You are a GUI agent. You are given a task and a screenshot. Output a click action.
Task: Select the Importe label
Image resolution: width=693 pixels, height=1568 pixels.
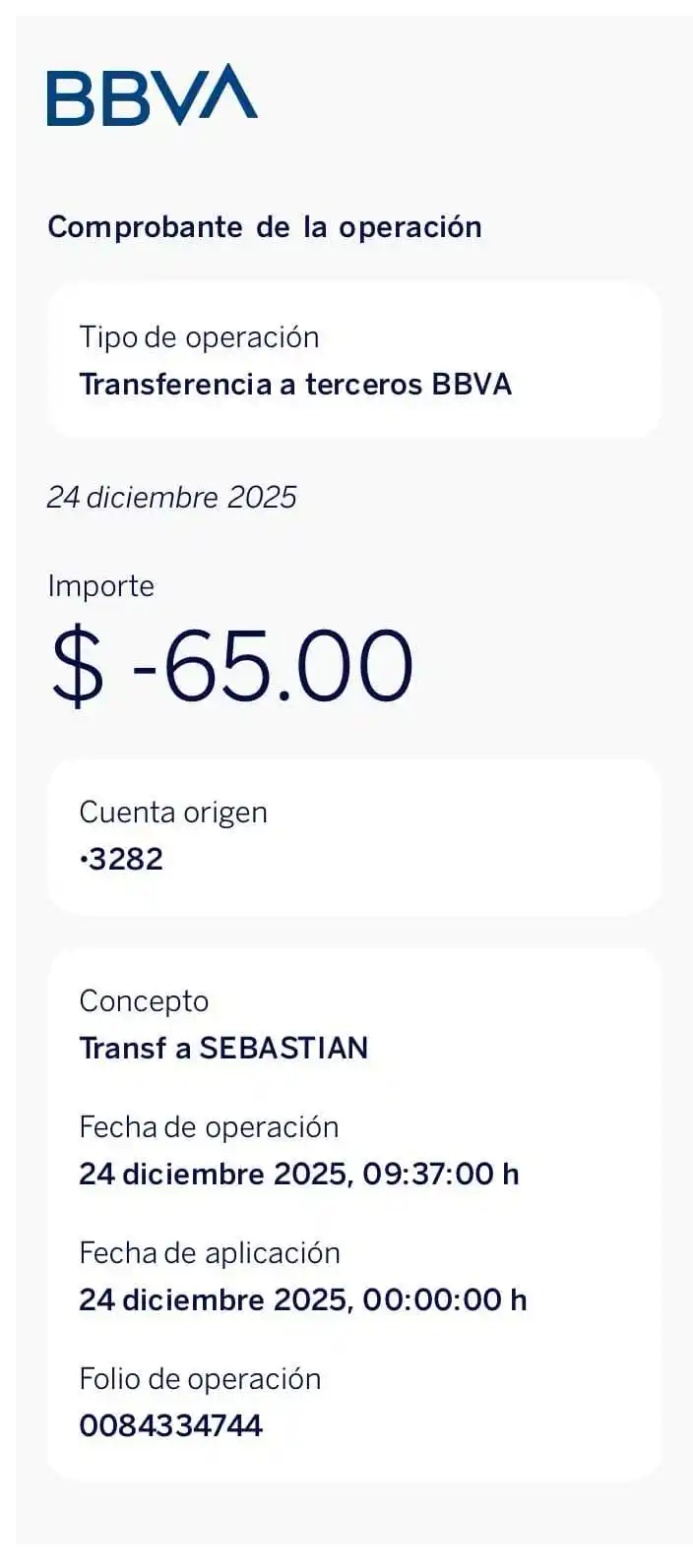pos(100,586)
